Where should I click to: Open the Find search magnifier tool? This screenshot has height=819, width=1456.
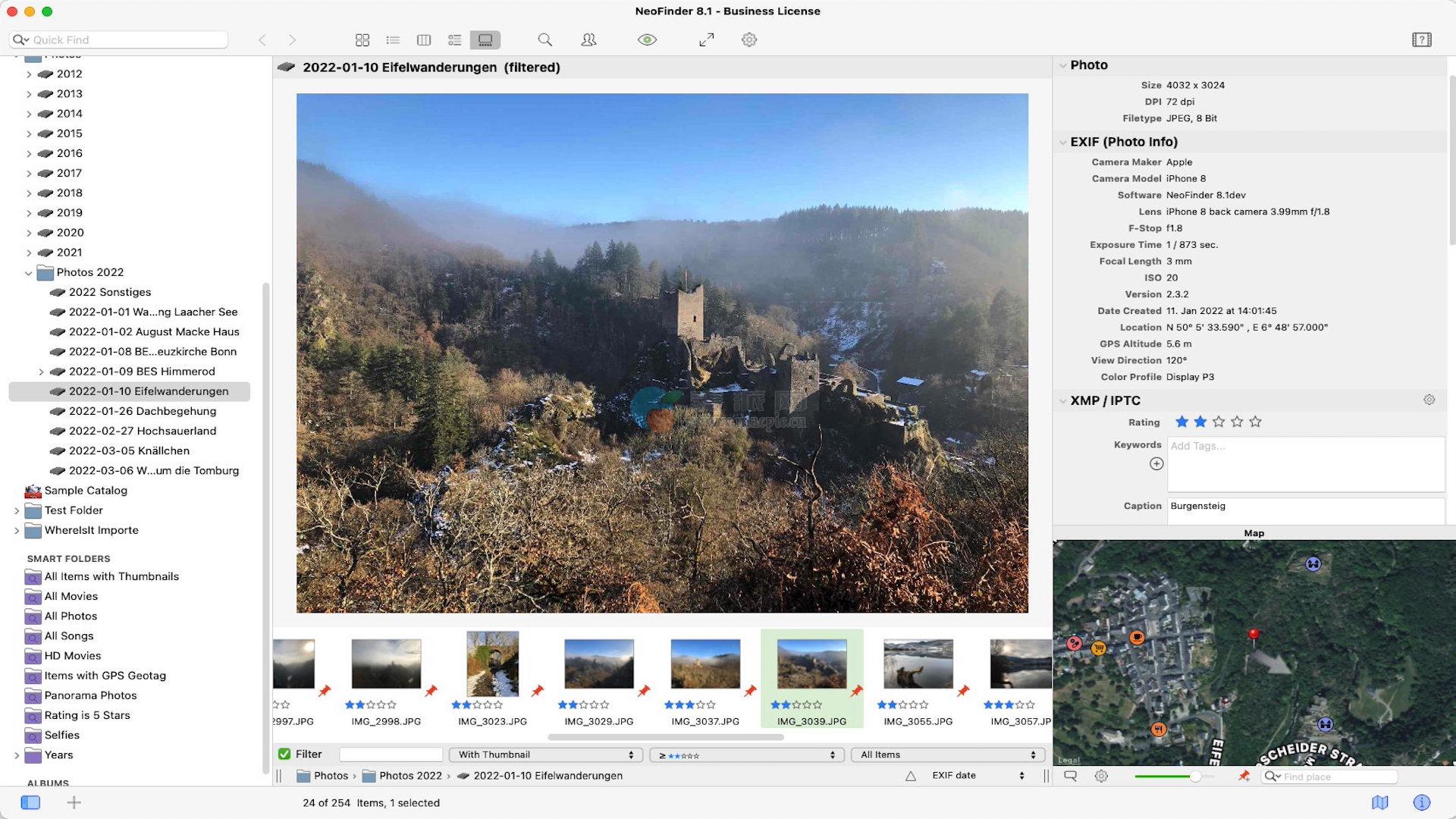coord(544,40)
